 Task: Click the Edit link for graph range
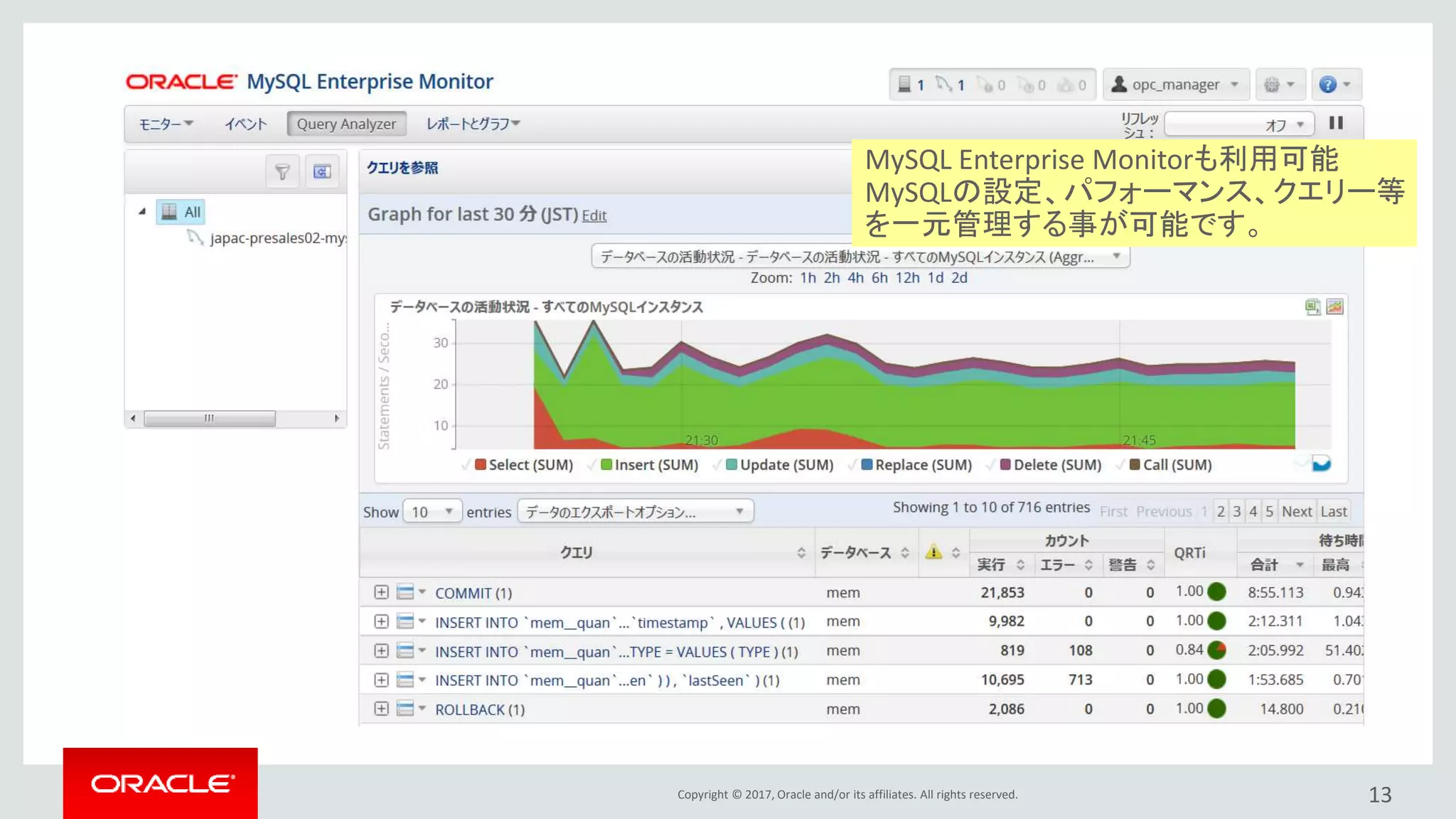click(x=594, y=215)
